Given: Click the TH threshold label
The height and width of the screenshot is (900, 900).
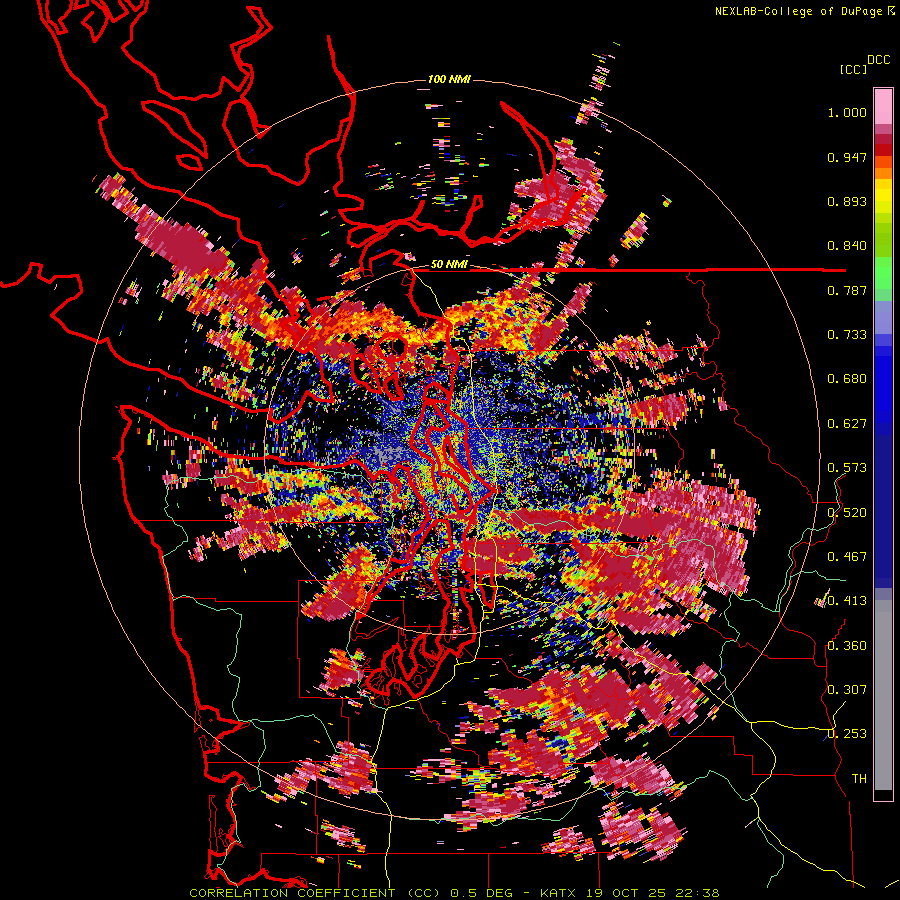Looking at the screenshot, I should point(859,779).
